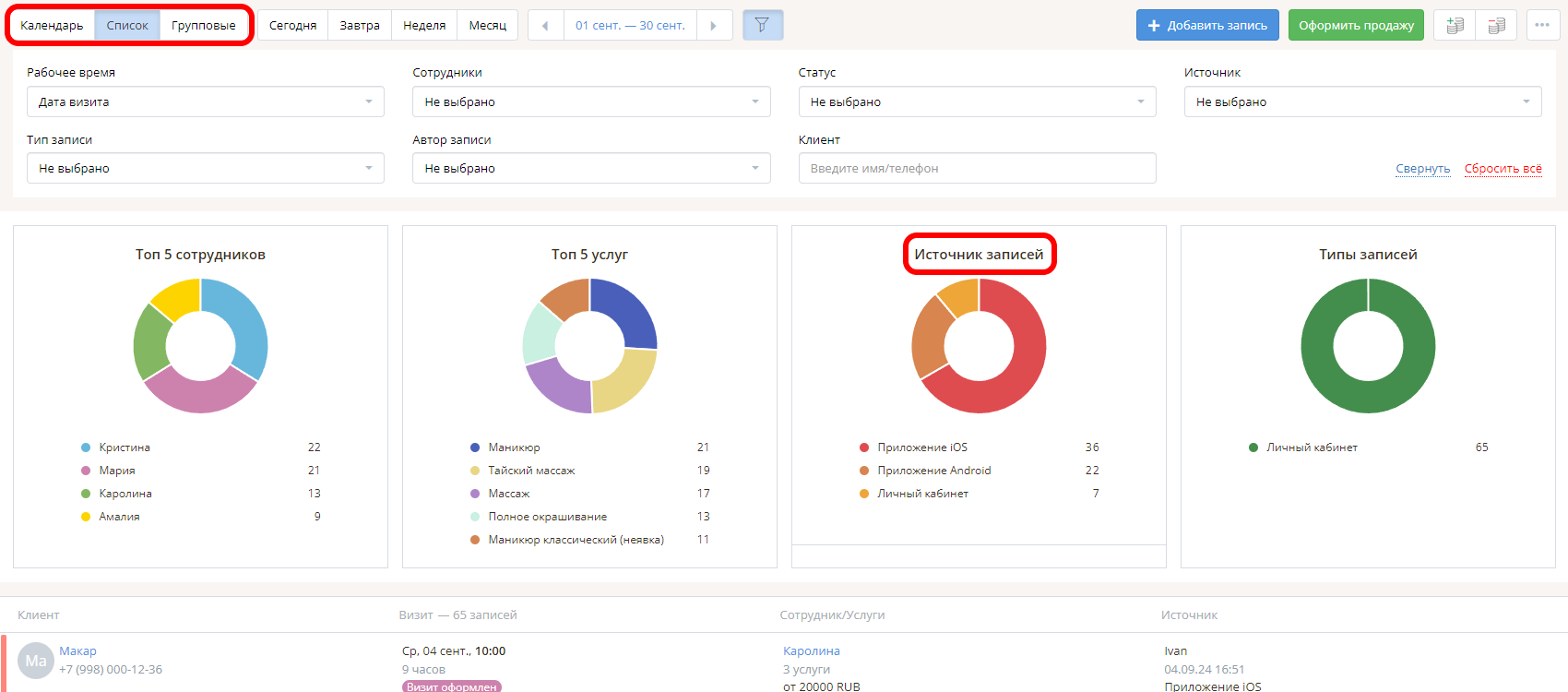Open the 01 сент. — 30 сент. date picker
The image size is (1568, 692).
pyautogui.click(x=630, y=25)
